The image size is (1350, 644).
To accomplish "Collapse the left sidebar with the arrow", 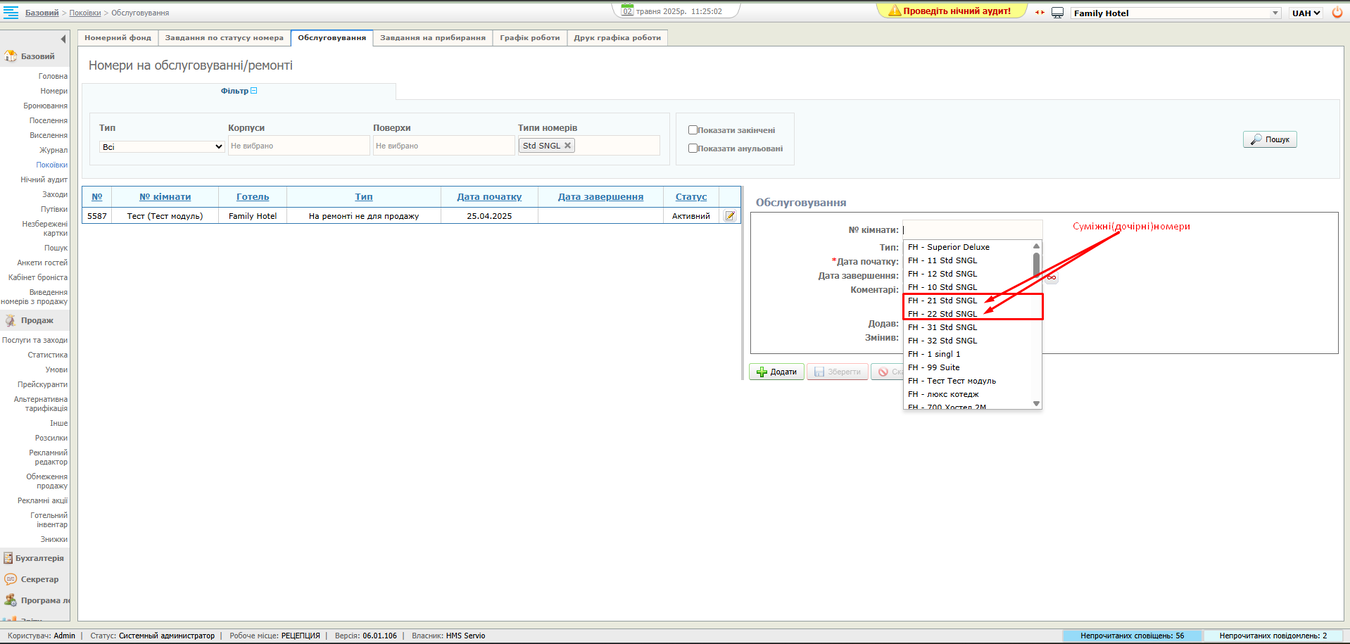I will coord(64,38).
